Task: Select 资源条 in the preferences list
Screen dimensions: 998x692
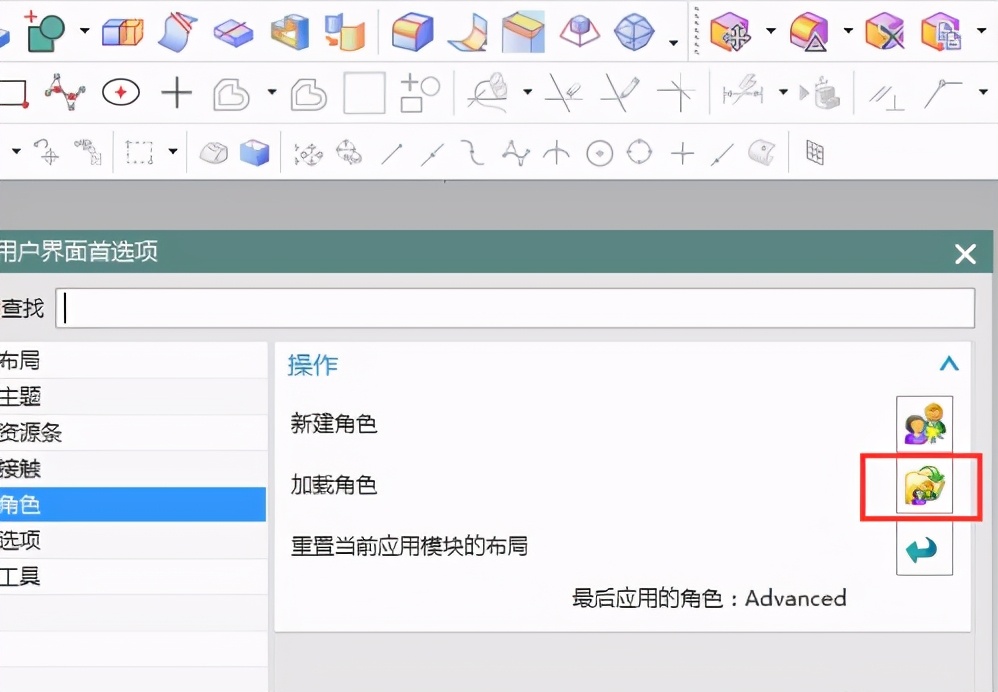Action: [133, 433]
